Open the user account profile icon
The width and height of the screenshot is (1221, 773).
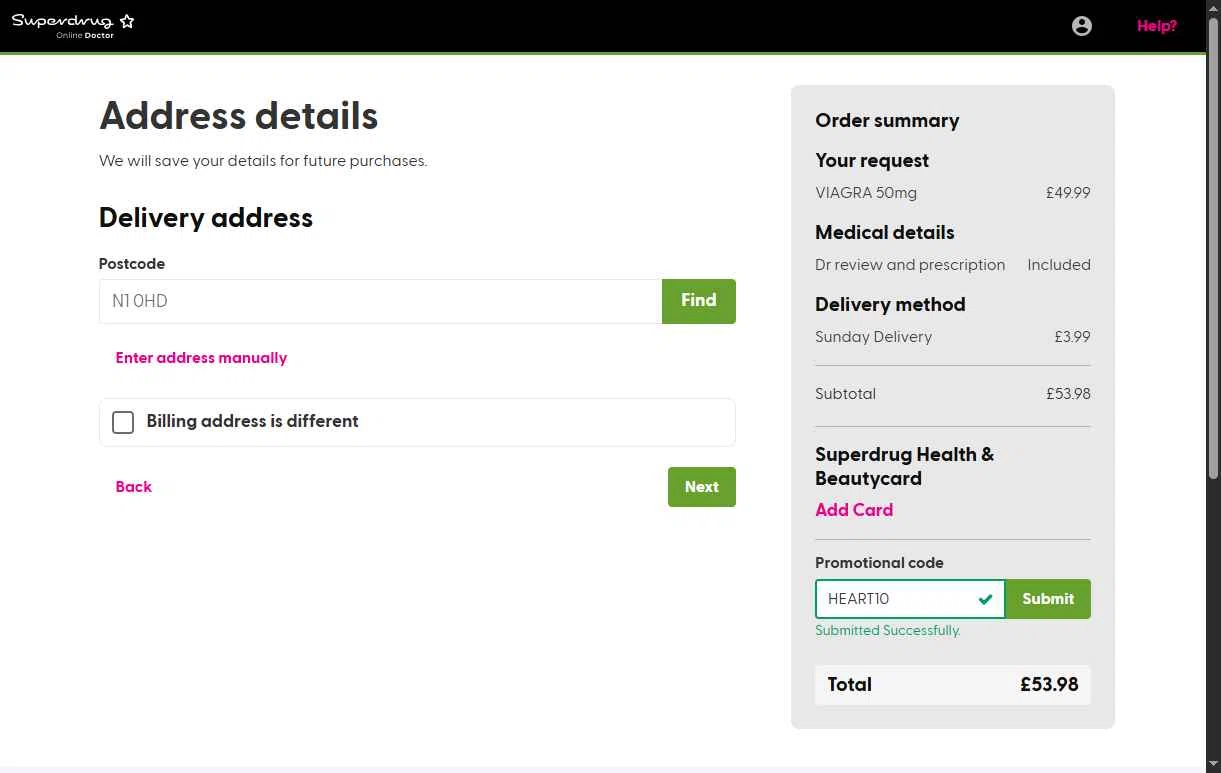tap(1082, 26)
